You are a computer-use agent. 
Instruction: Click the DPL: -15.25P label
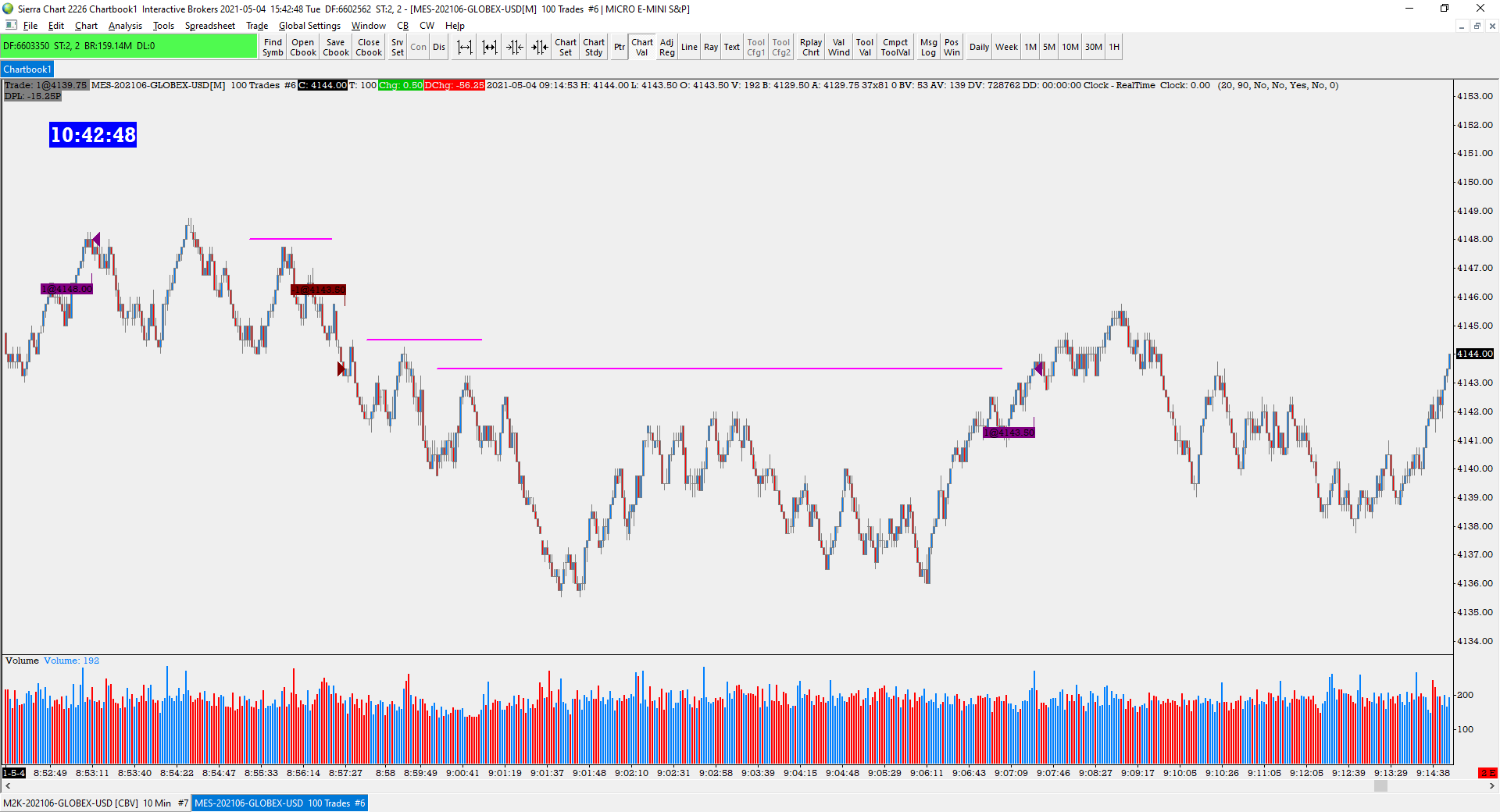pos(32,96)
